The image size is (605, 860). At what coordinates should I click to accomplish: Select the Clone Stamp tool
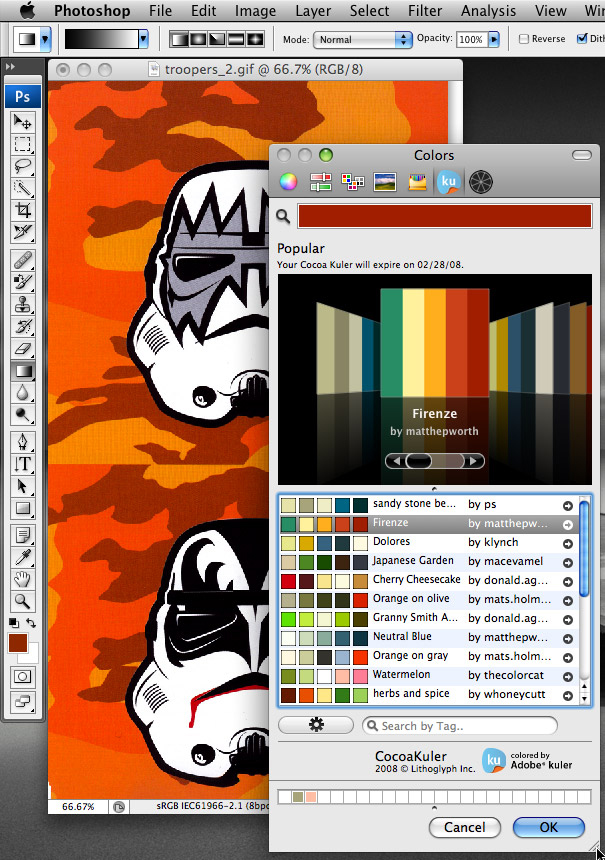coord(22,304)
